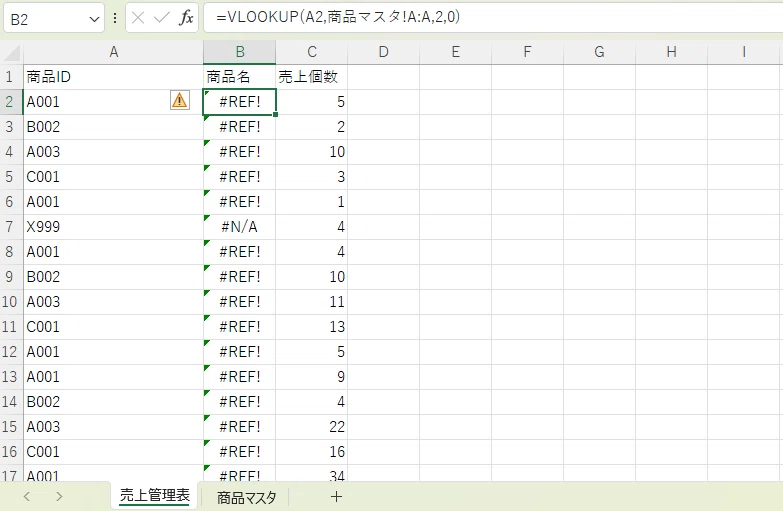Select column F header
The height and width of the screenshot is (511, 783).
[x=527, y=52]
